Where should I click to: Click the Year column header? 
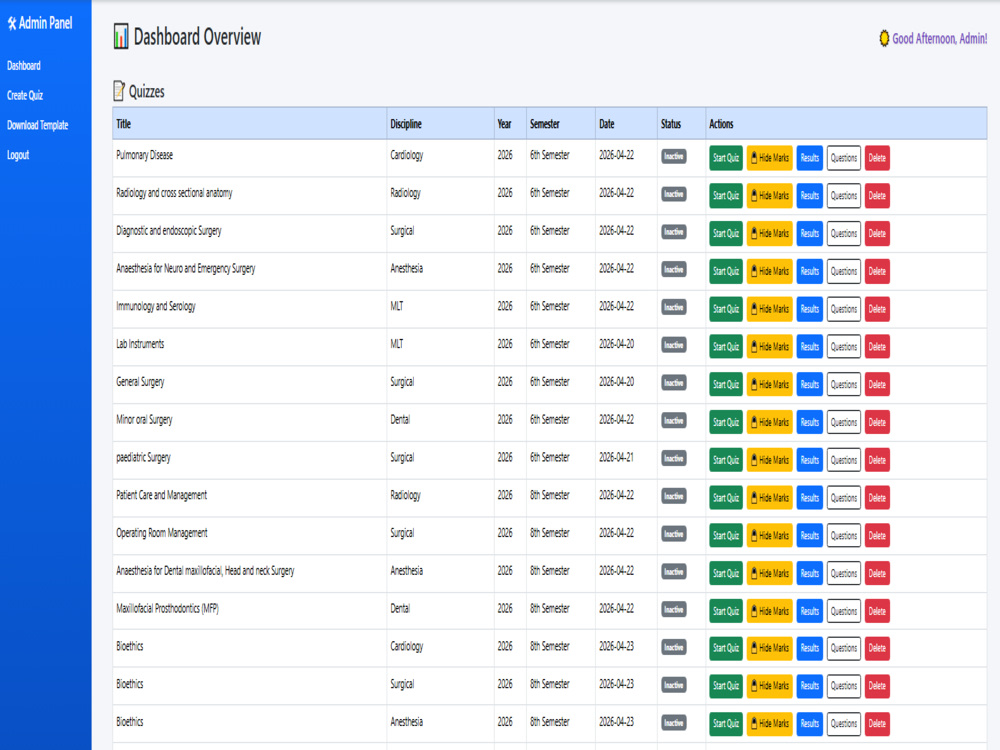click(510, 124)
